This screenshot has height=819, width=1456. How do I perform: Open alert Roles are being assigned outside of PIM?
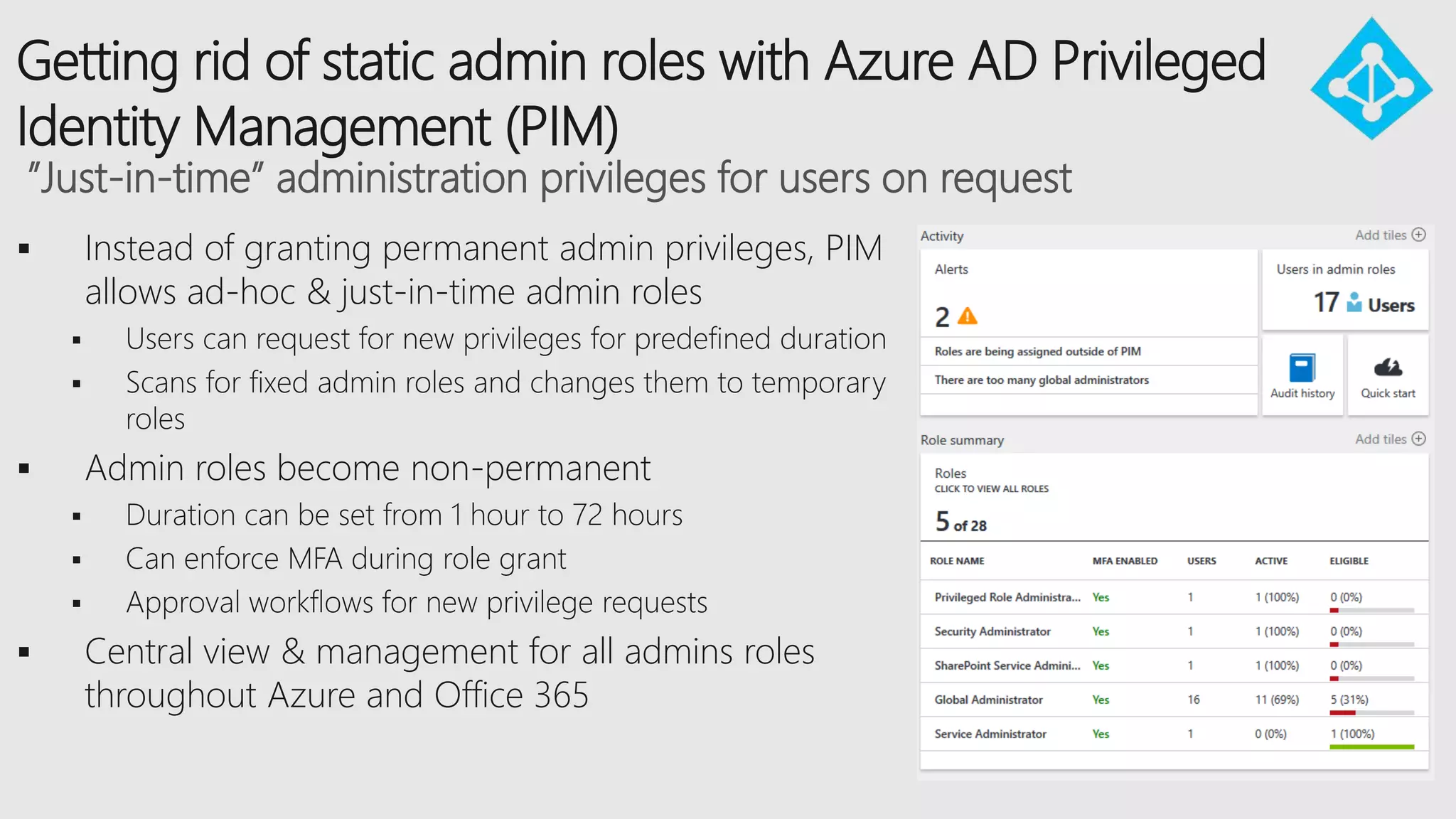tap(1088, 351)
